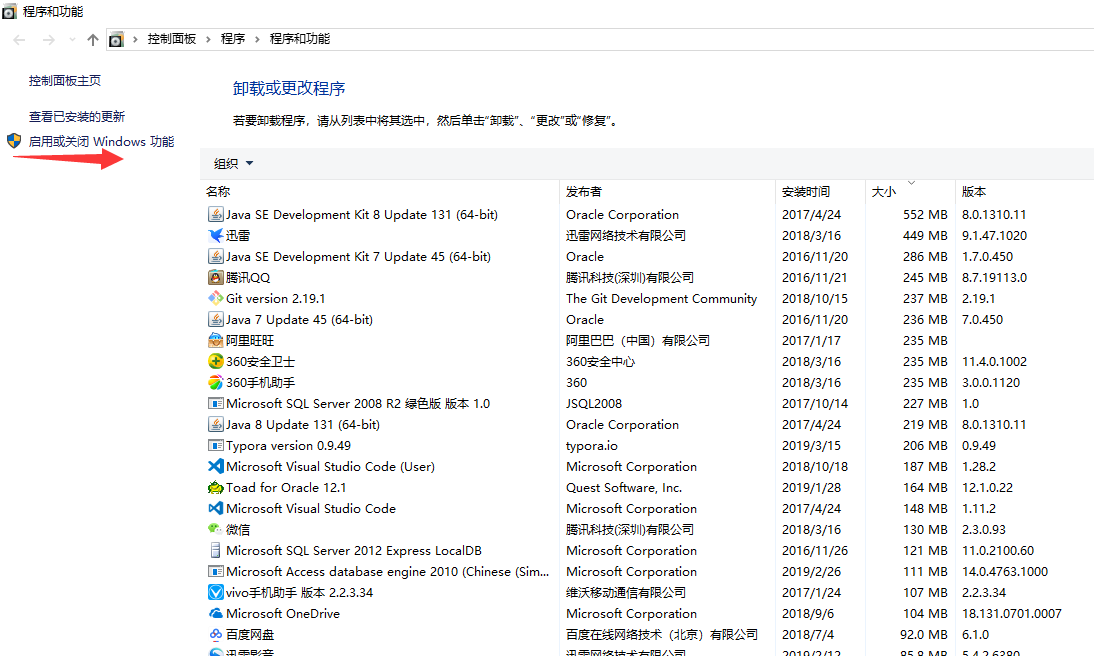This screenshot has height=656, width=1094.
Task: Open the 组织 dropdown menu
Action: click(233, 164)
